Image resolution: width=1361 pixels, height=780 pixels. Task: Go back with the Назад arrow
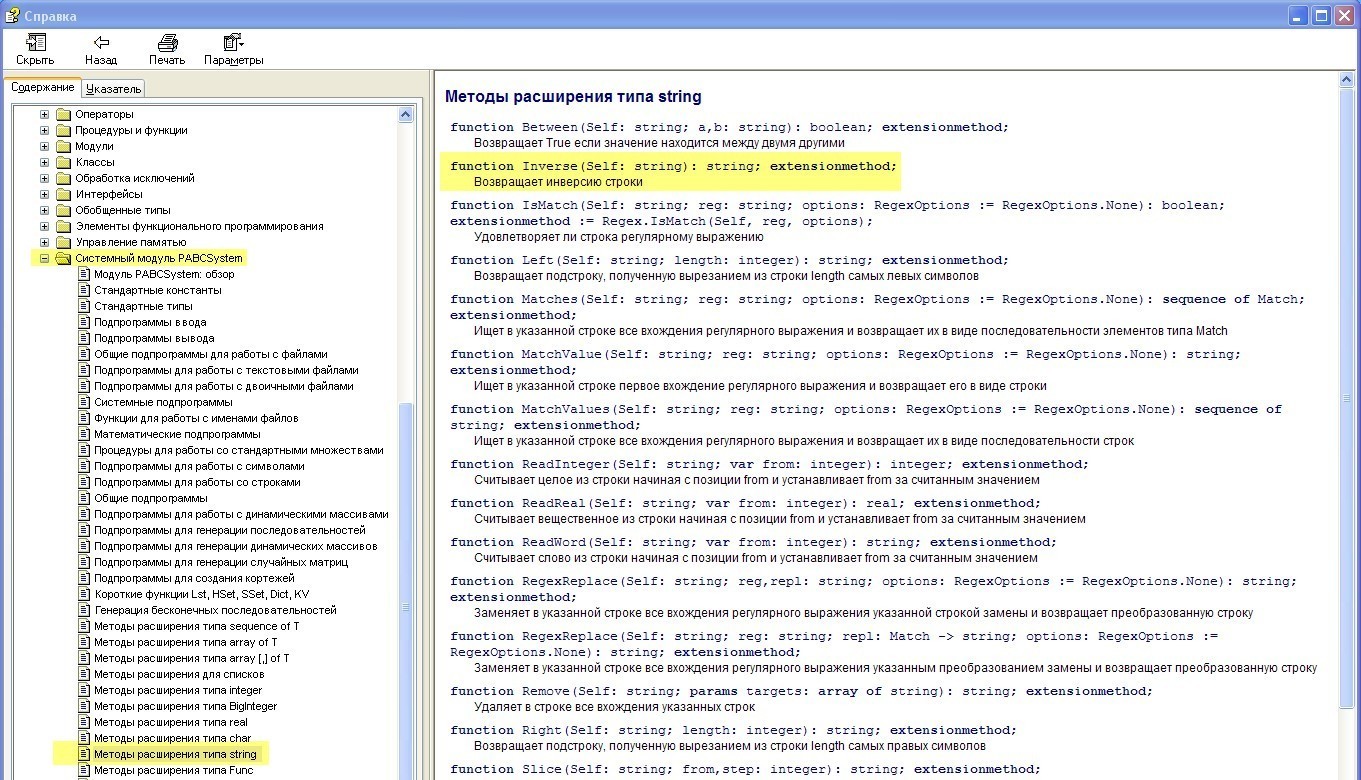(101, 42)
